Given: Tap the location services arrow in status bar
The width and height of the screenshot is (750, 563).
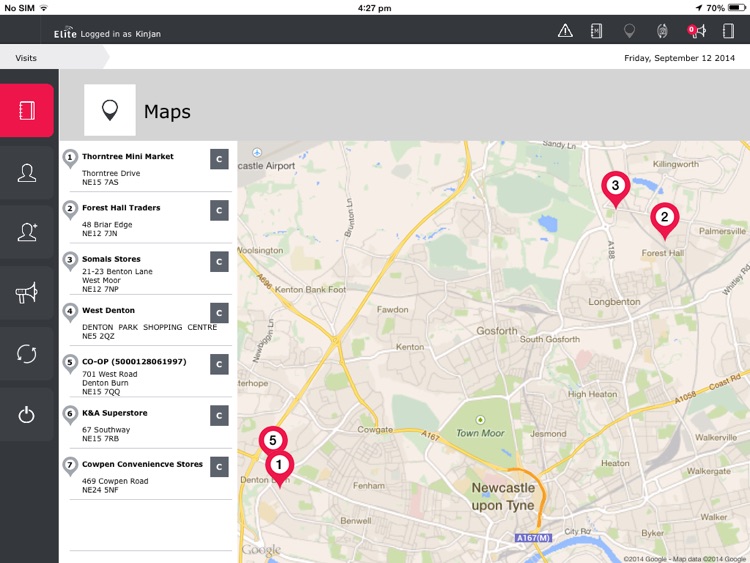Looking at the screenshot, I should [699, 8].
